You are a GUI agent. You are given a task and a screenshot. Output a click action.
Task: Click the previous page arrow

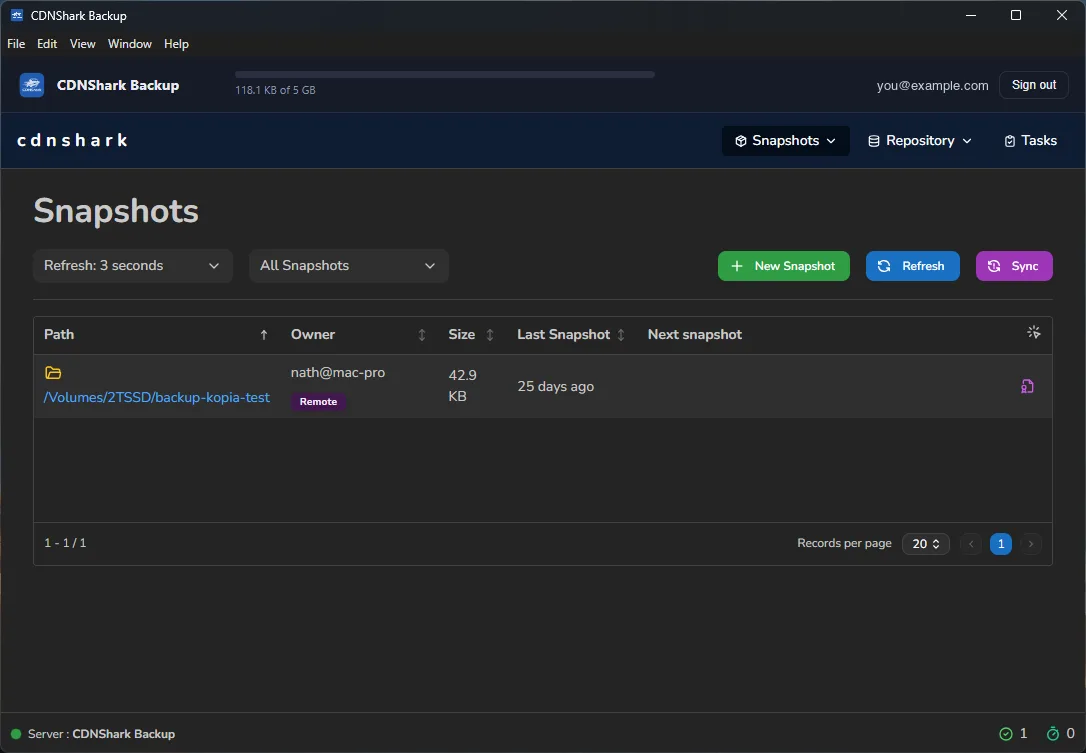pyautogui.click(x=971, y=544)
